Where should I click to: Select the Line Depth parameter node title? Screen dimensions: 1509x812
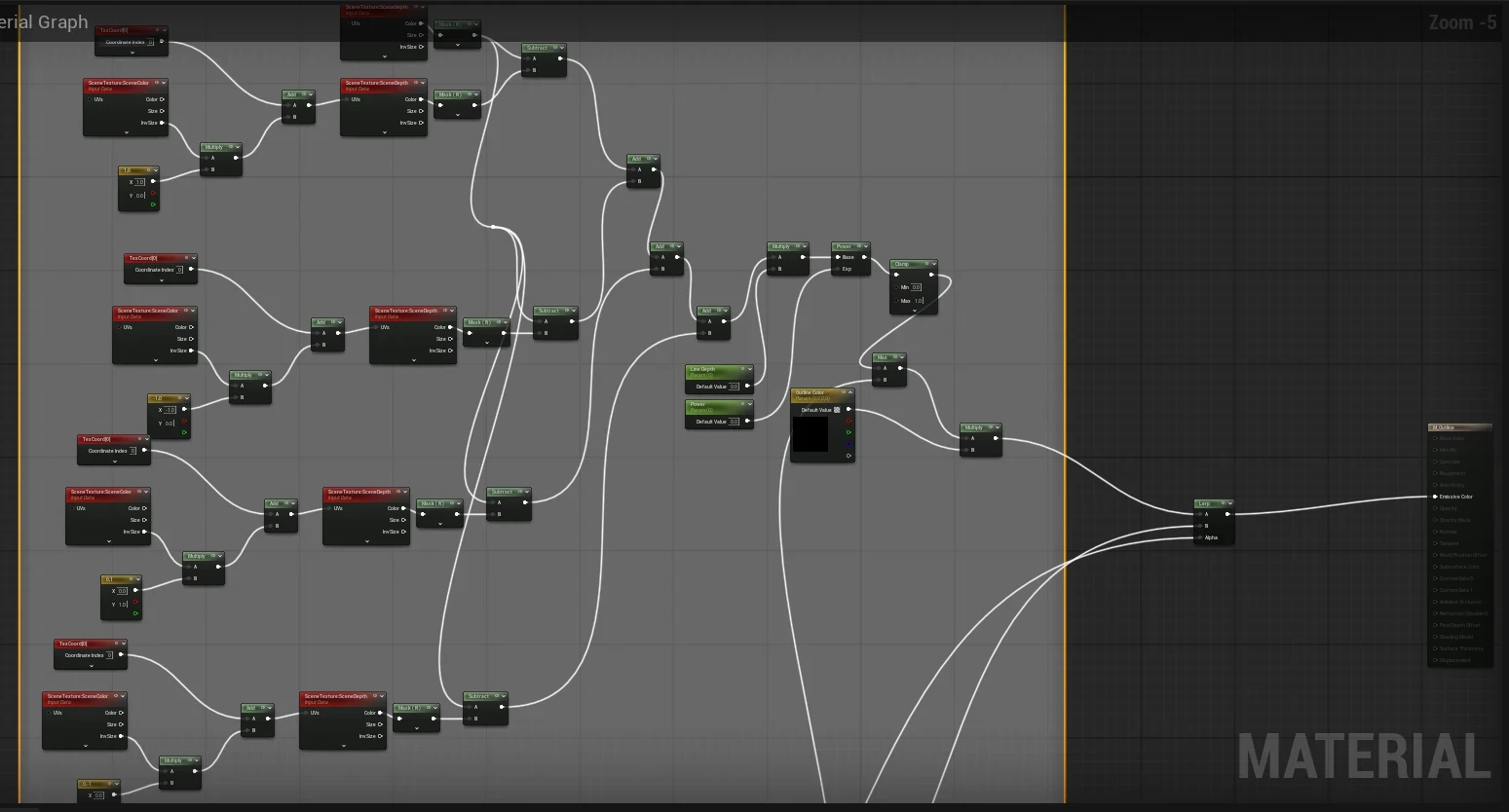click(702, 370)
